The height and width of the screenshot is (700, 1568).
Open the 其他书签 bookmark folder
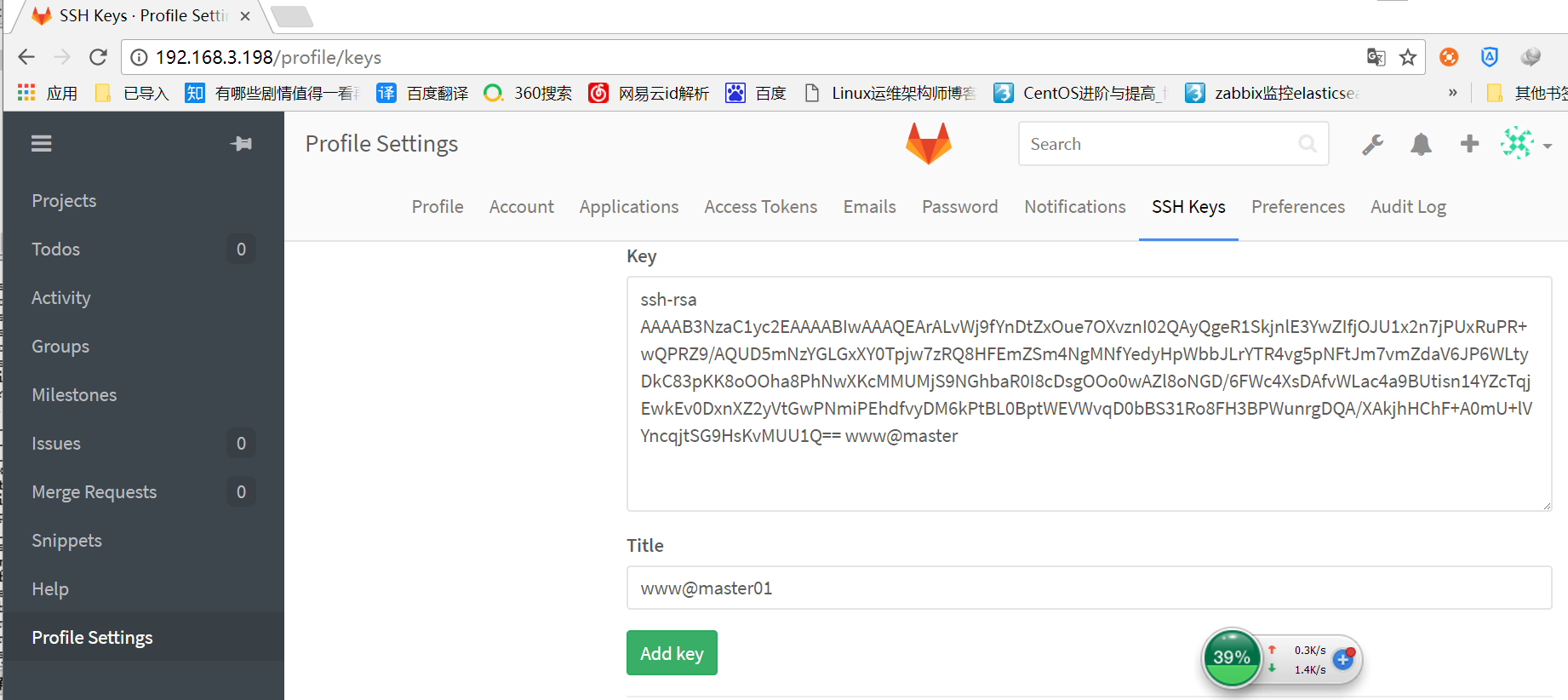(1527, 93)
